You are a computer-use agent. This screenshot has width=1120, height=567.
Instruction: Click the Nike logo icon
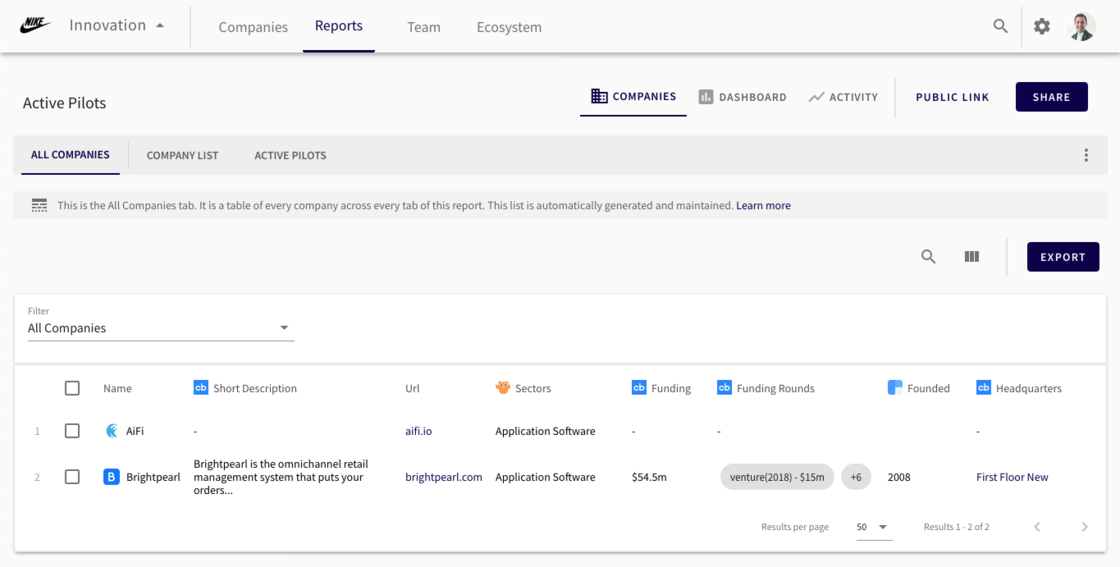(35, 26)
